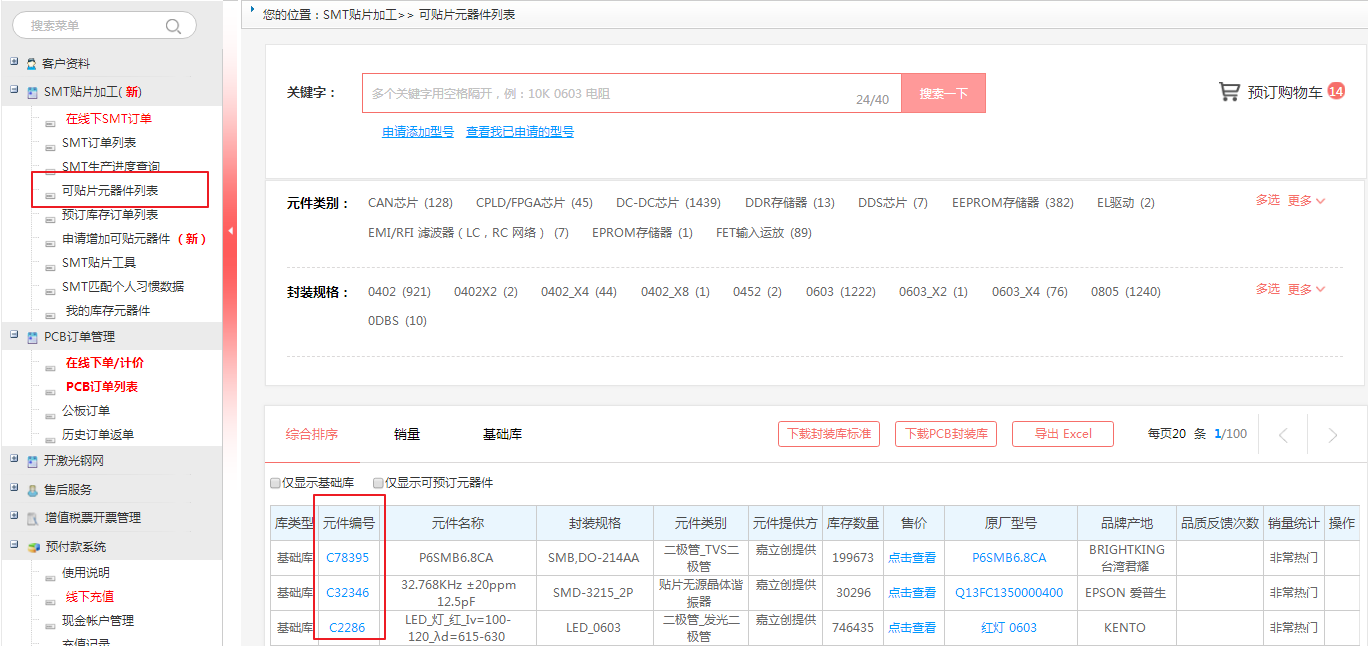This screenshot has width=1368, height=646.
Task: Click the 搜索一下 search button
Action: pyautogui.click(x=943, y=93)
